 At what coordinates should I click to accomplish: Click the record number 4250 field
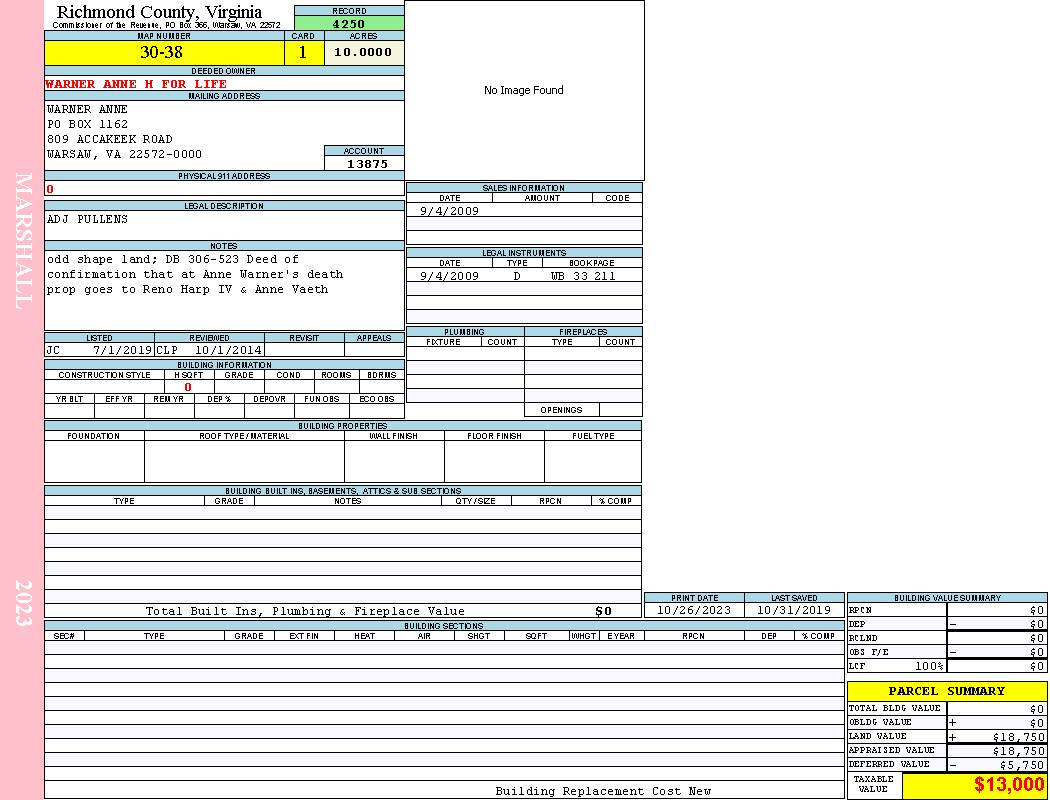[349, 23]
